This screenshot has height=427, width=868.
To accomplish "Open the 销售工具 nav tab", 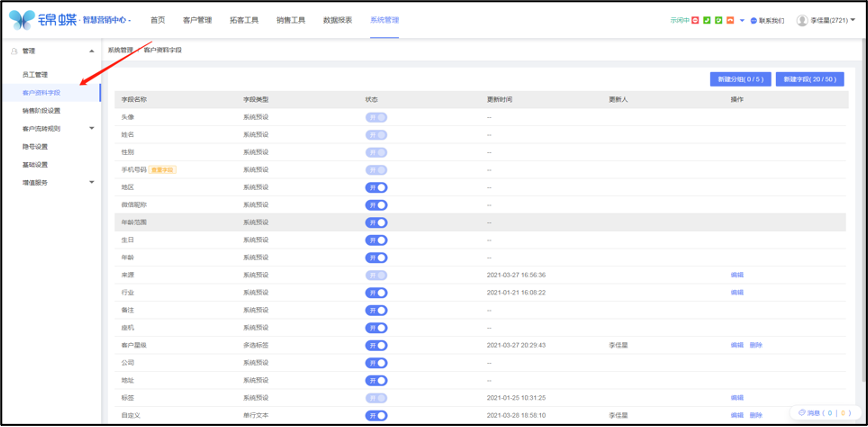I will point(291,20).
